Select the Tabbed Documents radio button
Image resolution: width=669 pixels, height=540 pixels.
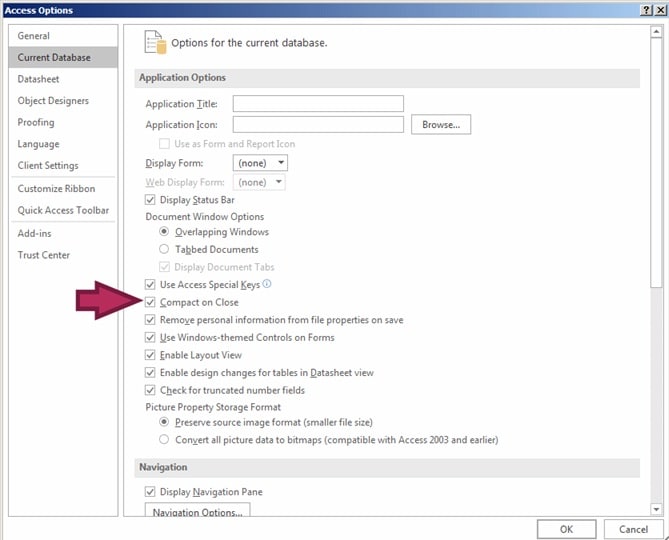164,249
